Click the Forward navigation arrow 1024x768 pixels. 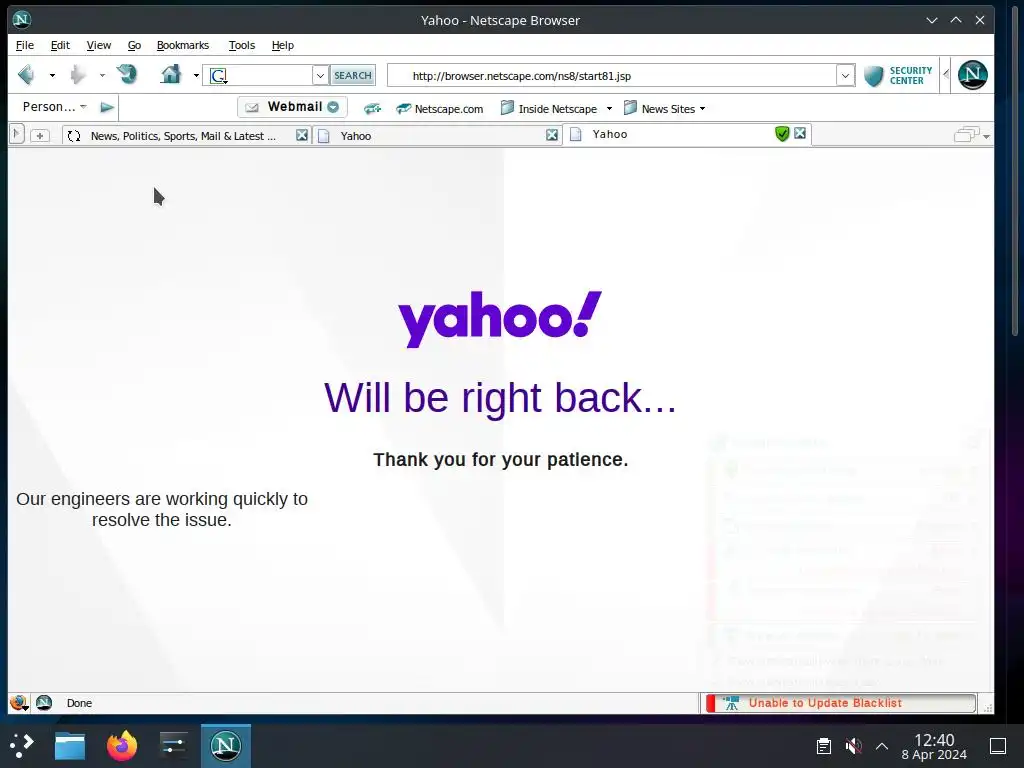pyautogui.click(x=78, y=75)
